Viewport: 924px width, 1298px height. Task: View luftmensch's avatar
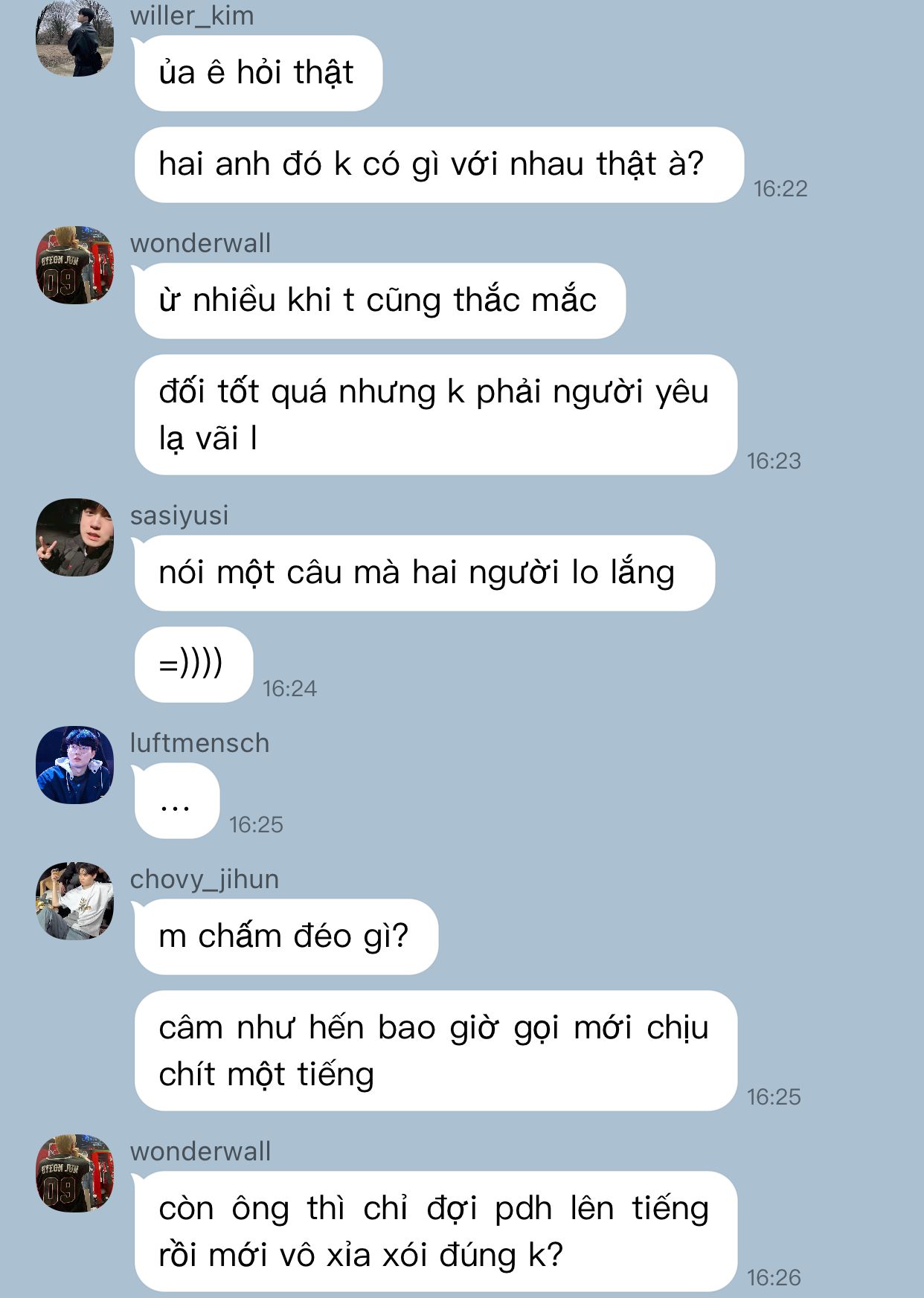(x=74, y=765)
